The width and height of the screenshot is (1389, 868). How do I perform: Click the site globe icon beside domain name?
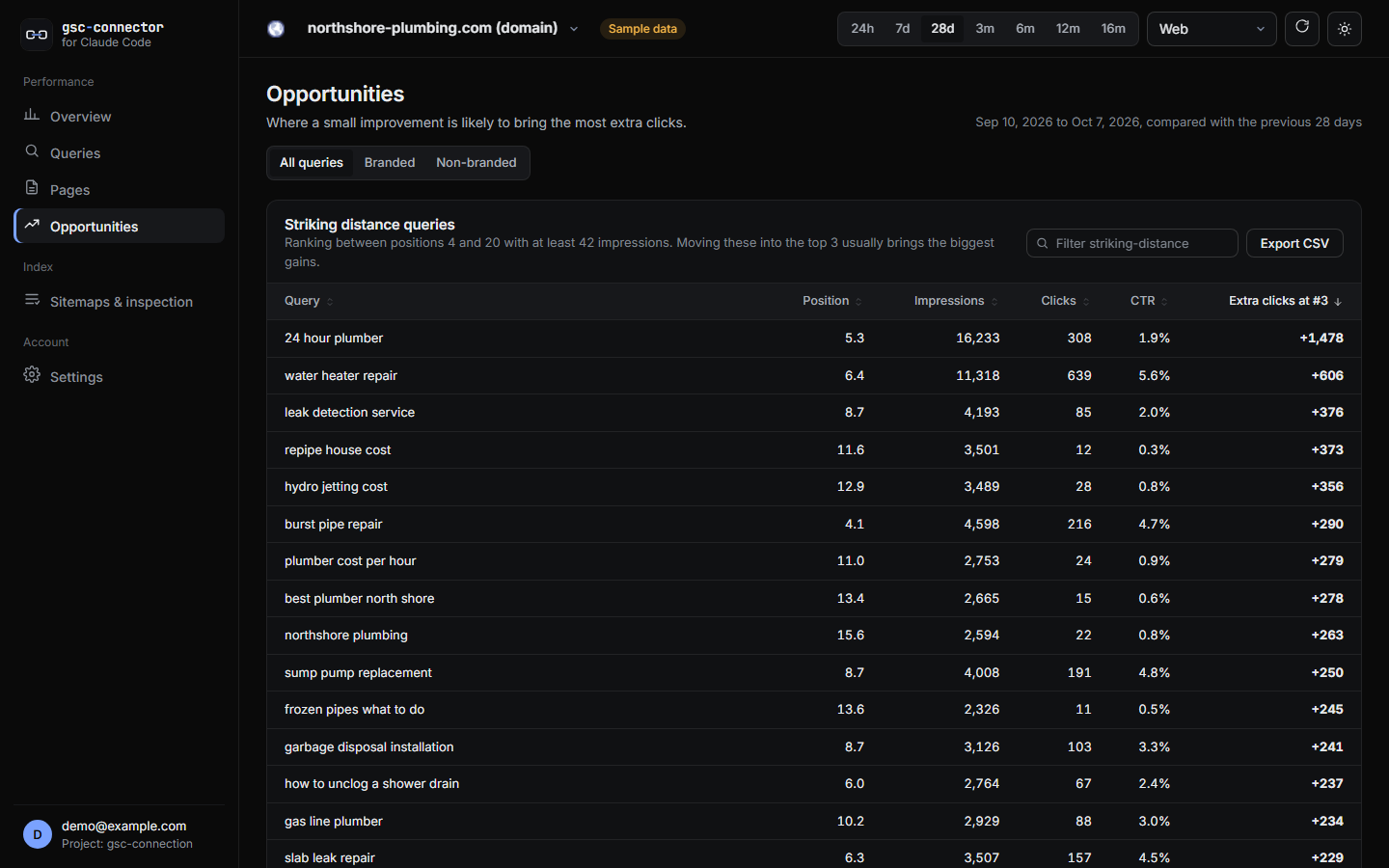(276, 29)
